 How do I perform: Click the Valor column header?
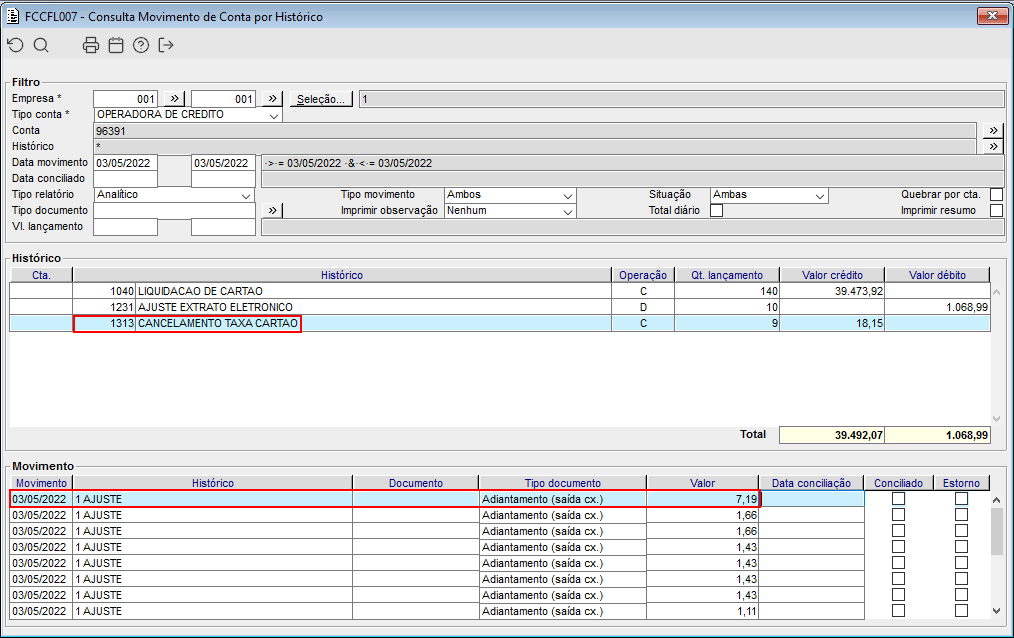pyautogui.click(x=702, y=483)
